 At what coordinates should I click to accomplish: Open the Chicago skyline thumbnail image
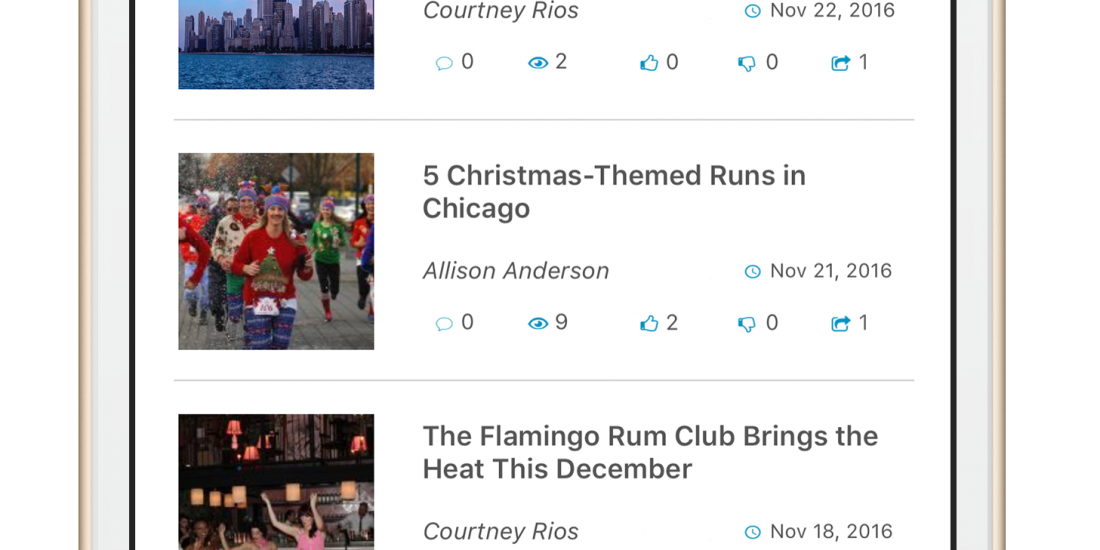276,44
